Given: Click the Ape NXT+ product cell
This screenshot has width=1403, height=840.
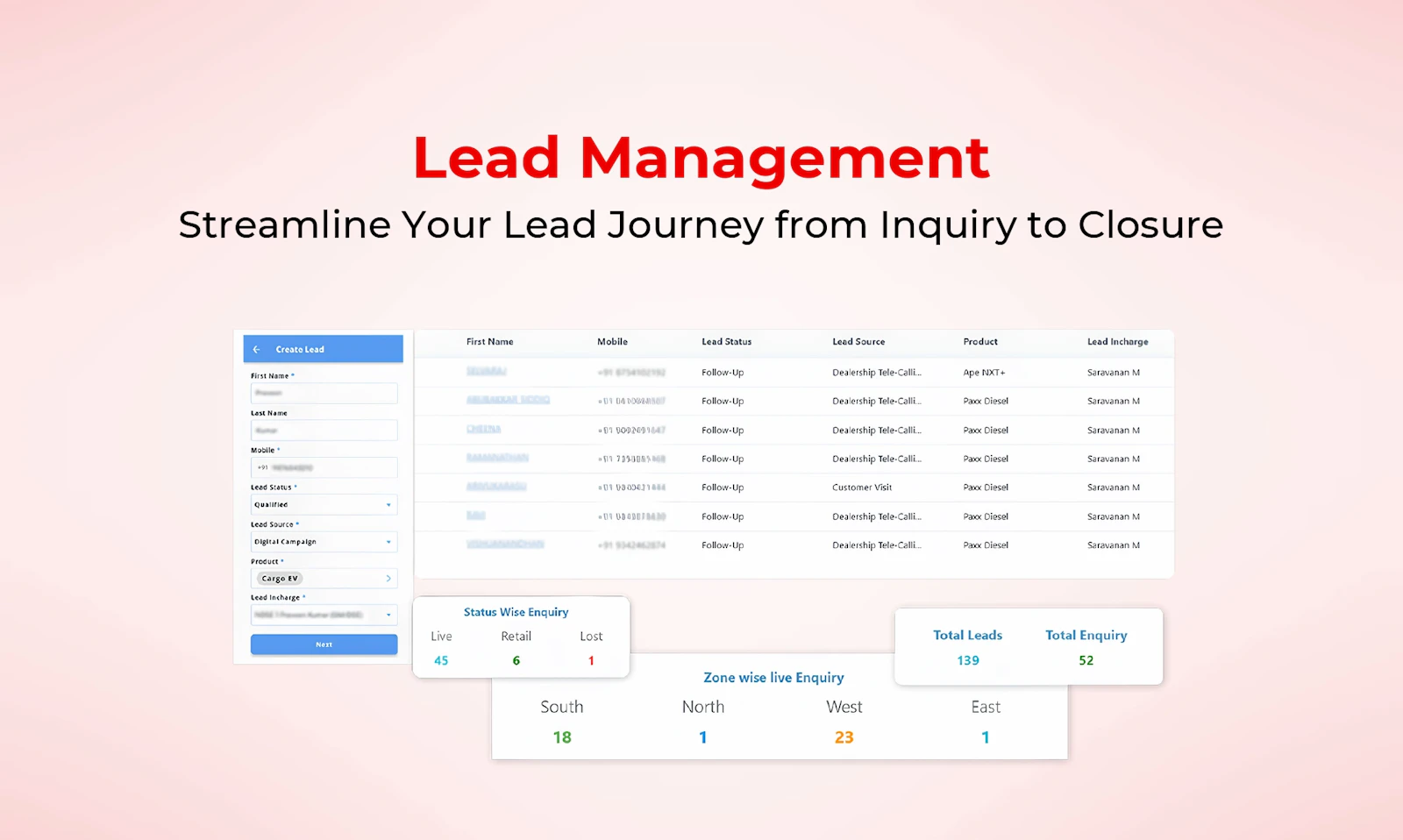Looking at the screenshot, I should click(984, 373).
